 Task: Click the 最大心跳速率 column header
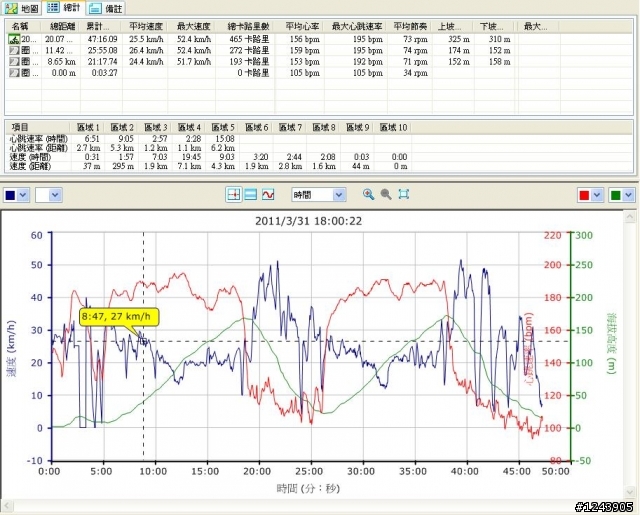click(x=356, y=27)
